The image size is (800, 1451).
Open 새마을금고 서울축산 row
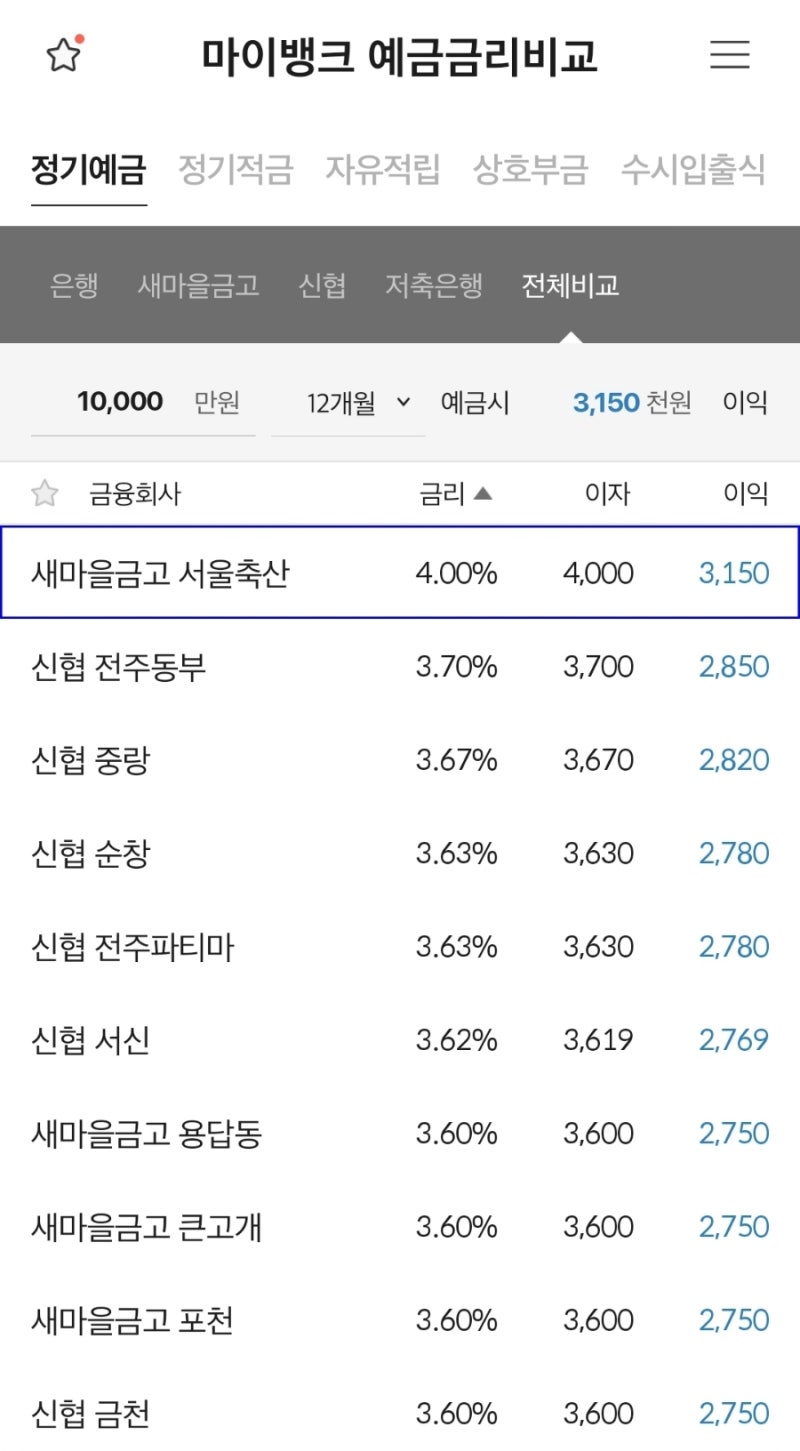[400, 573]
